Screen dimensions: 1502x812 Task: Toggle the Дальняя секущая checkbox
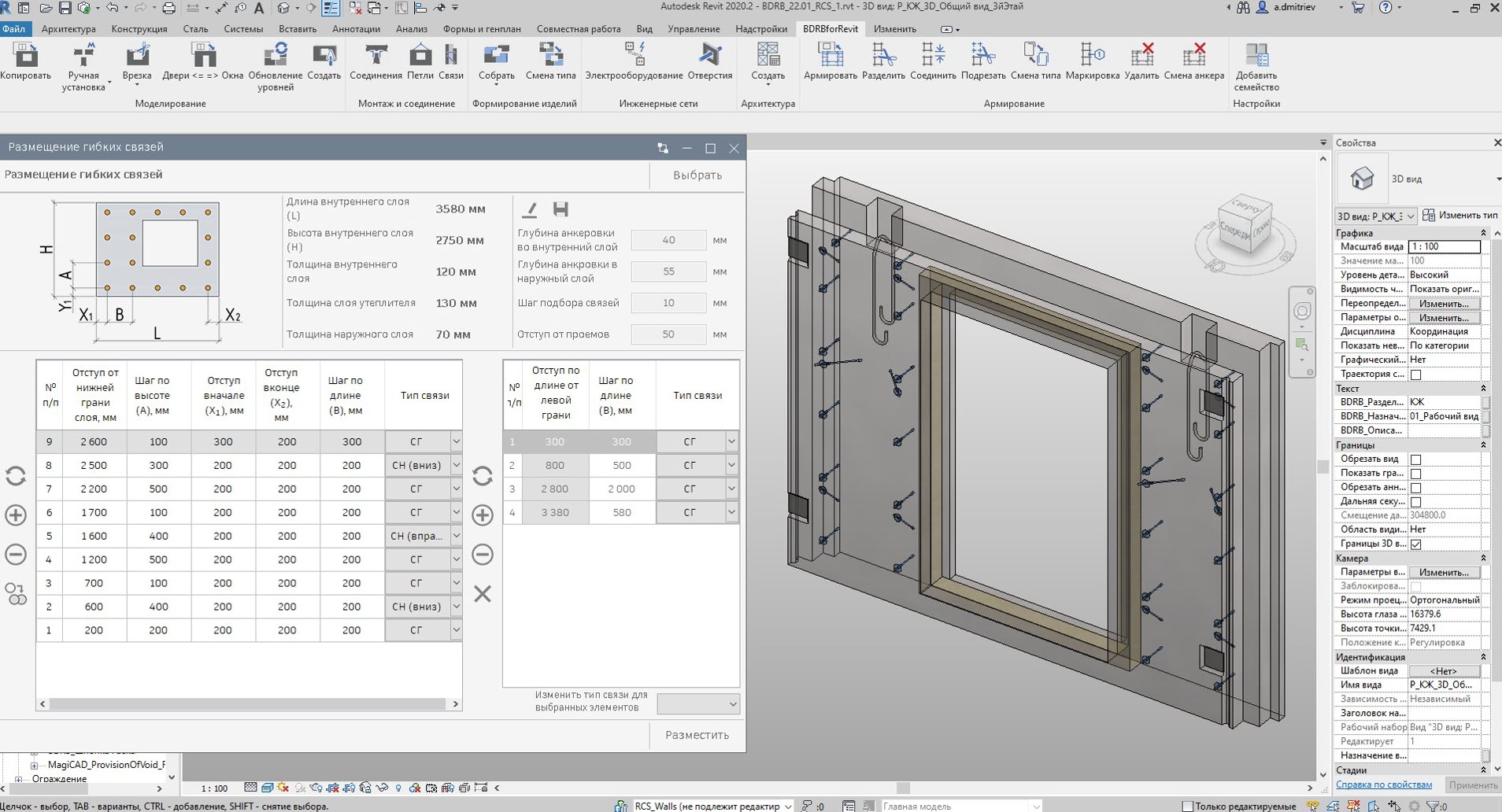pyautogui.click(x=1415, y=502)
